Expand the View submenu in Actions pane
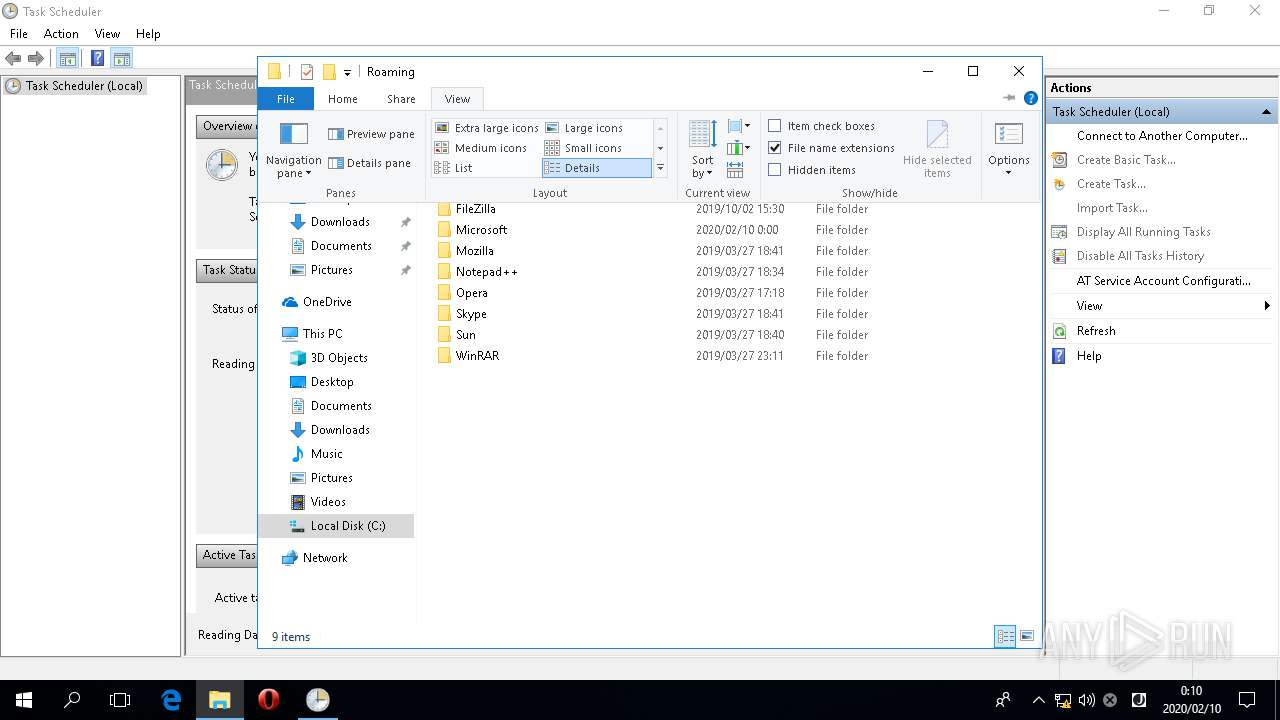 (1162, 306)
